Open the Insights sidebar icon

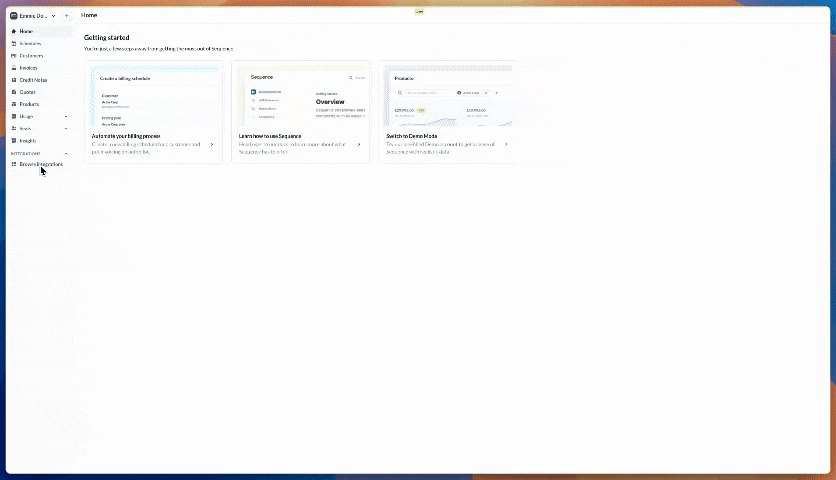[14, 141]
